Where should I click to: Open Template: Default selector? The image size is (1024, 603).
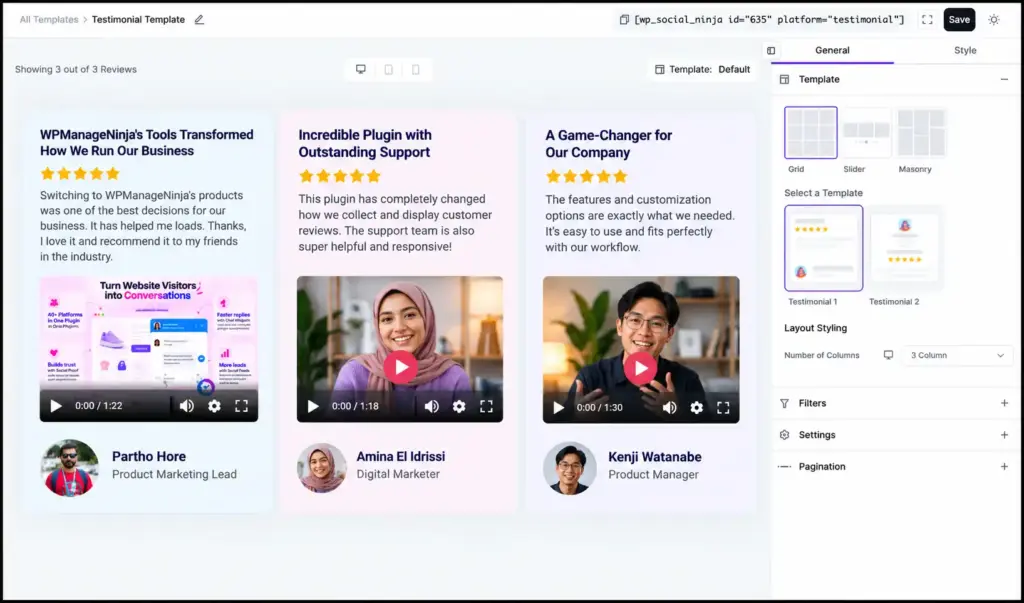703,69
